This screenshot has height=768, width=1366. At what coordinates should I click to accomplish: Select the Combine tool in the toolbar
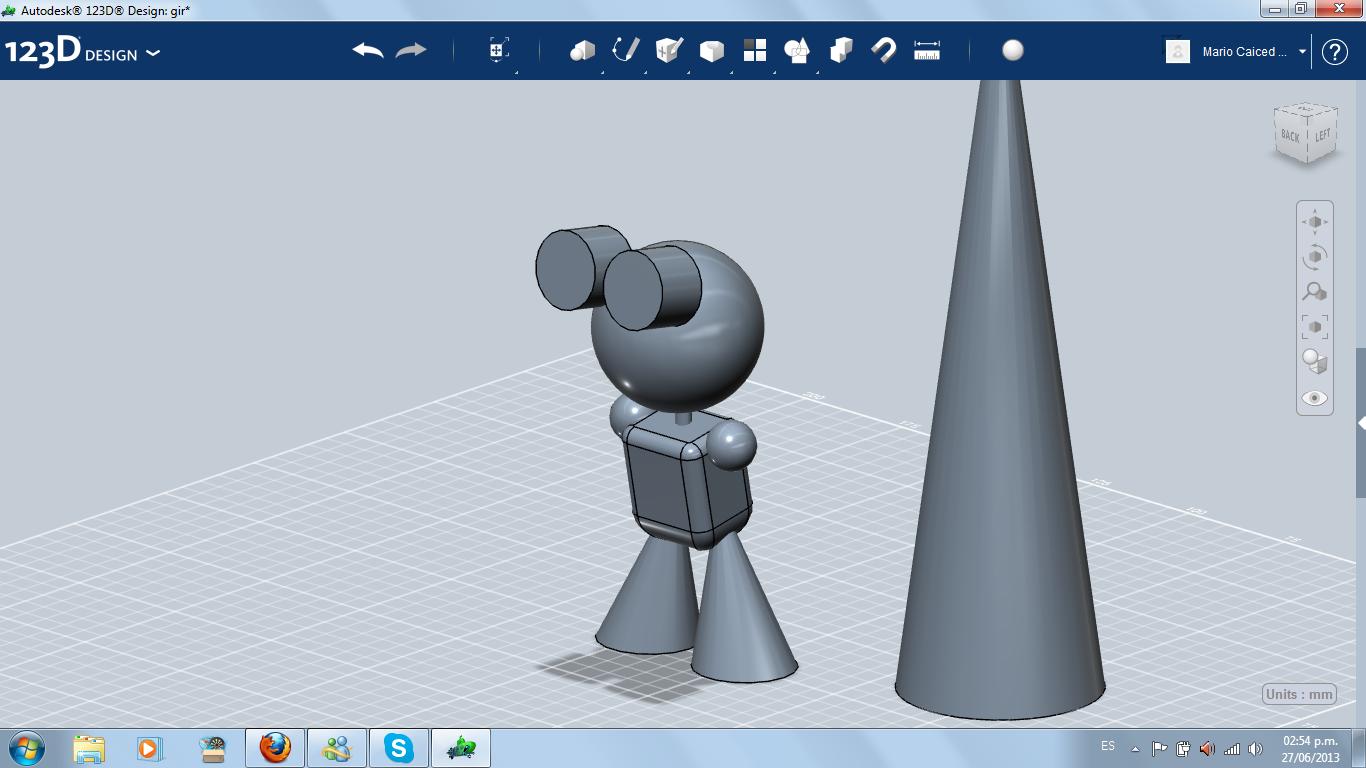pos(841,50)
